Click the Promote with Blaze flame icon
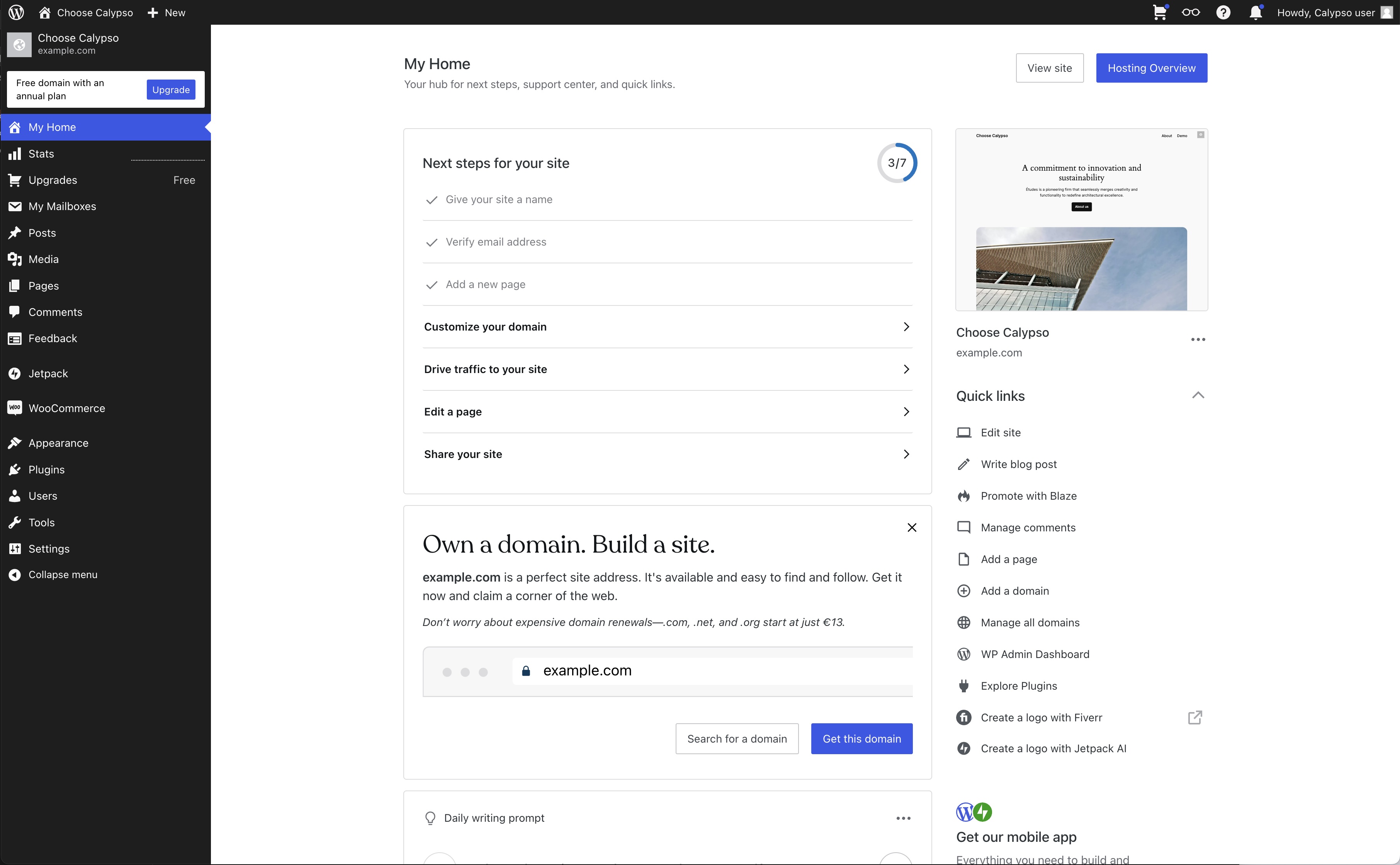Screen dimensions: 1400x865 pyautogui.click(x=963, y=496)
